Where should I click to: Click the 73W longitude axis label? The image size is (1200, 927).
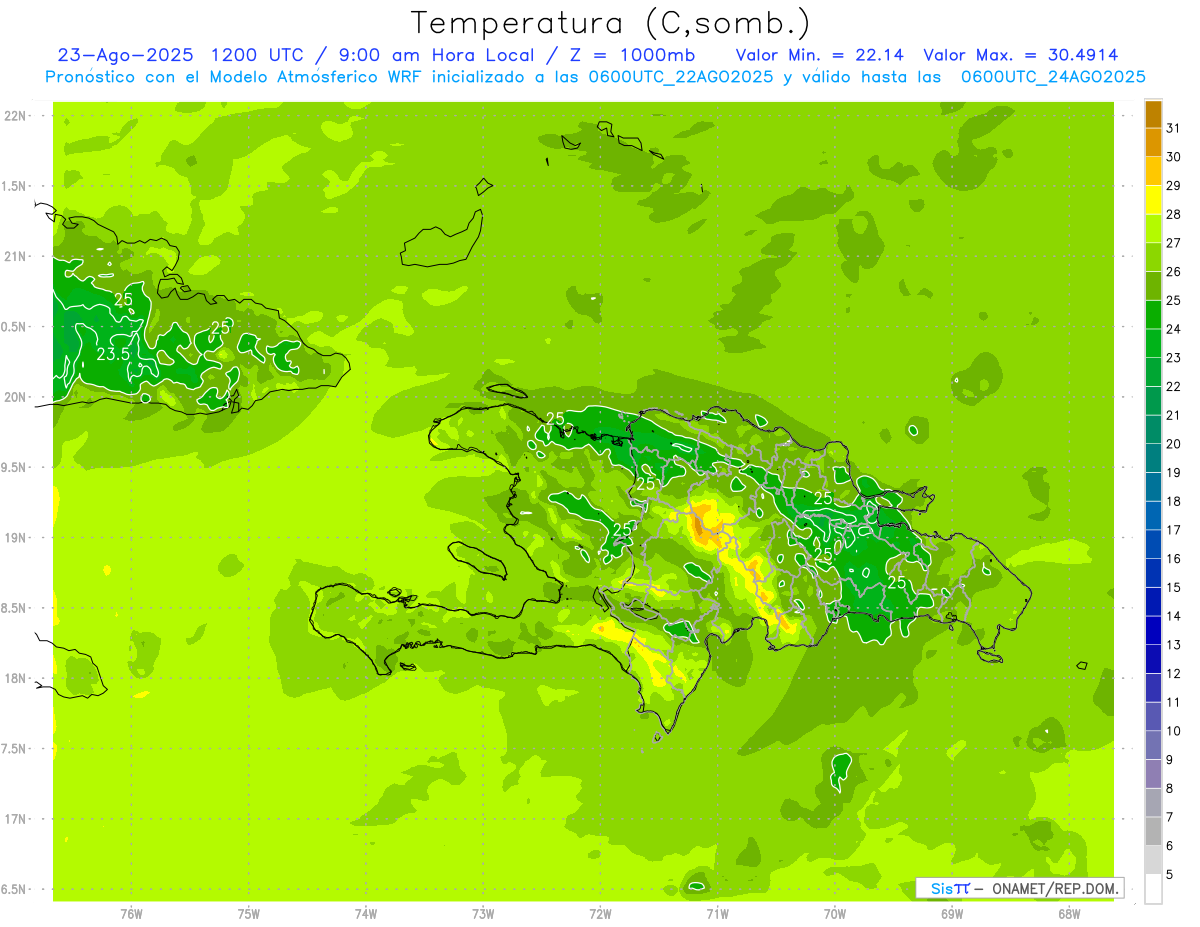pyautogui.click(x=483, y=914)
